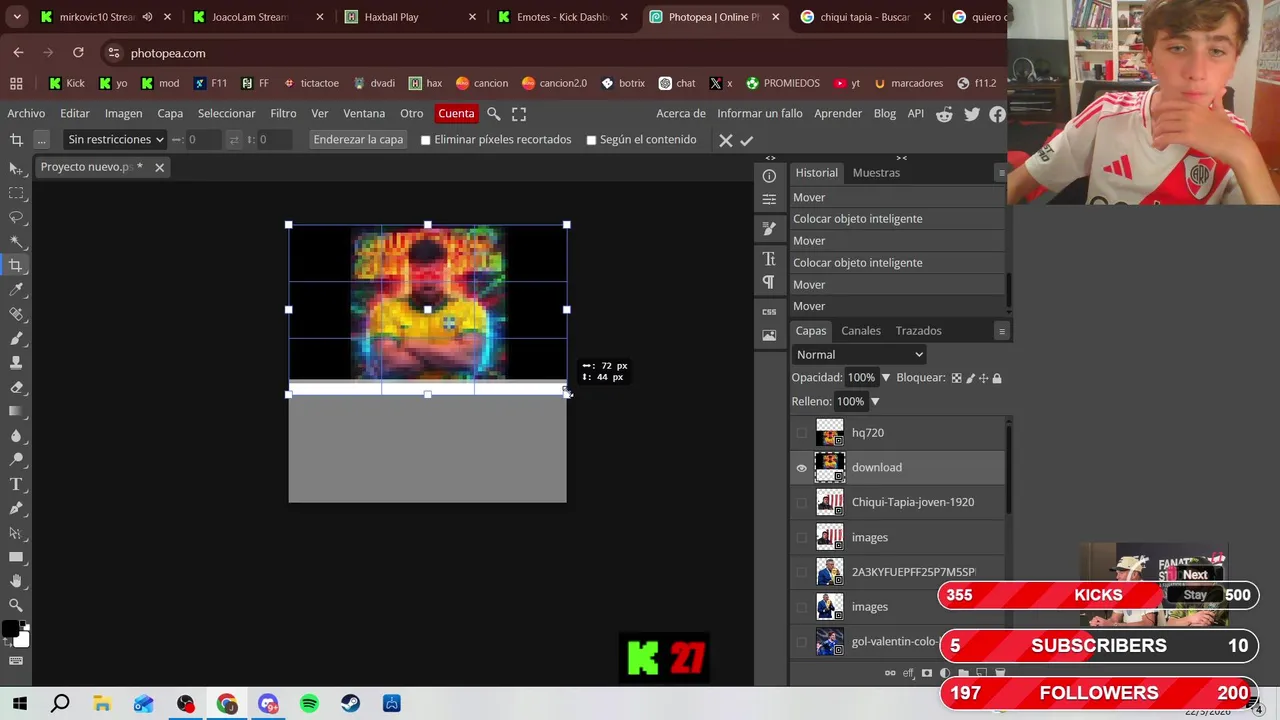Close the 'Proyecto nuevo' document tab
1280x720 pixels.
point(159,167)
